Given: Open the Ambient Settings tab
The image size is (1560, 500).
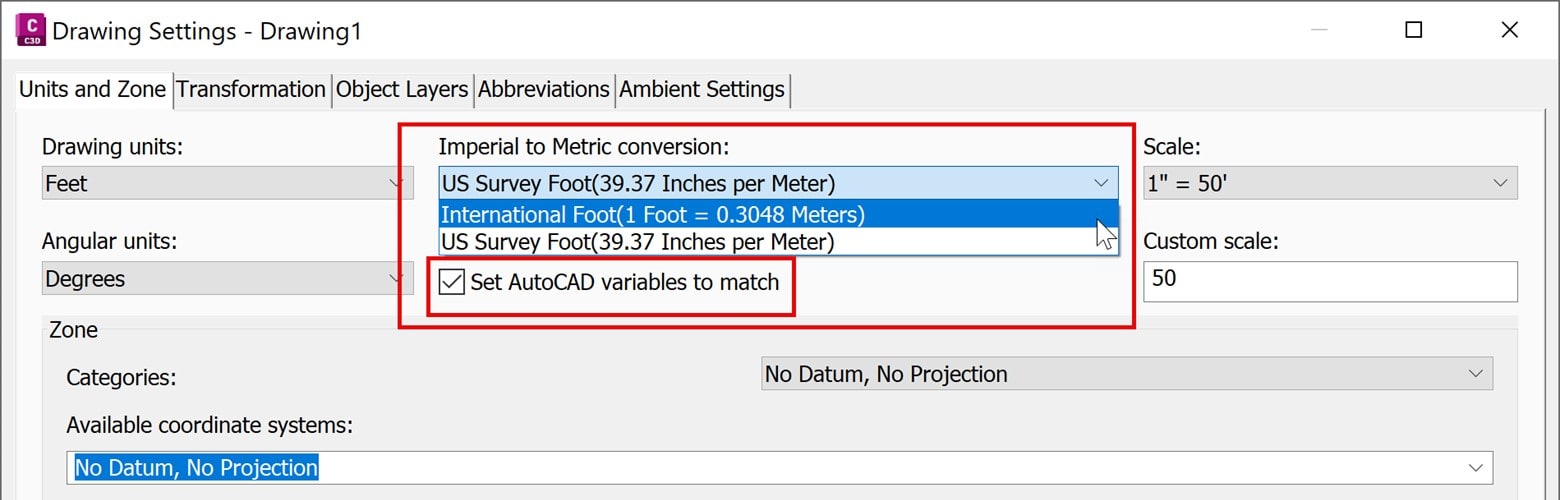Looking at the screenshot, I should coord(702,89).
